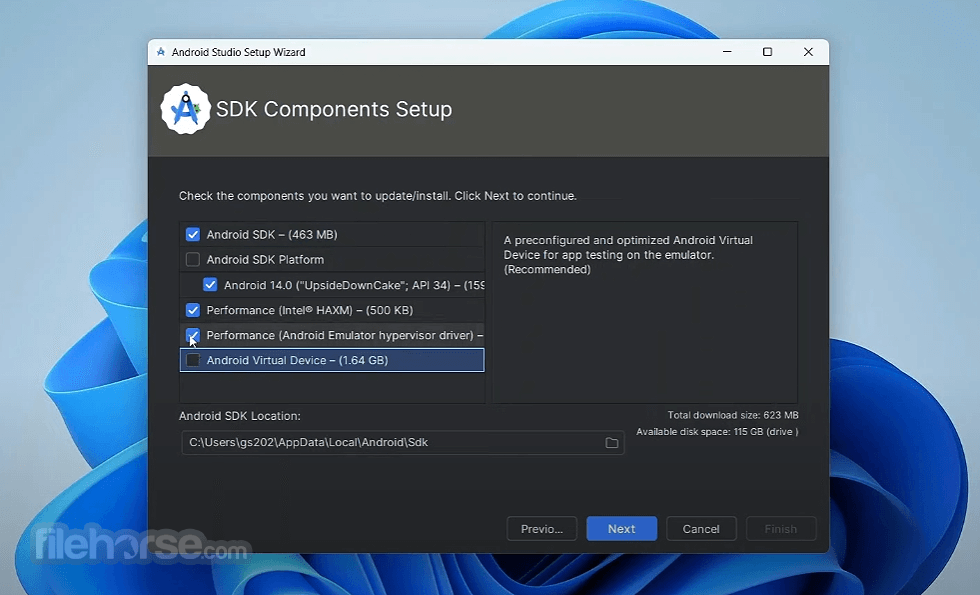Cancel the setup wizard
Image resolution: width=980 pixels, height=595 pixels.
(x=701, y=529)
